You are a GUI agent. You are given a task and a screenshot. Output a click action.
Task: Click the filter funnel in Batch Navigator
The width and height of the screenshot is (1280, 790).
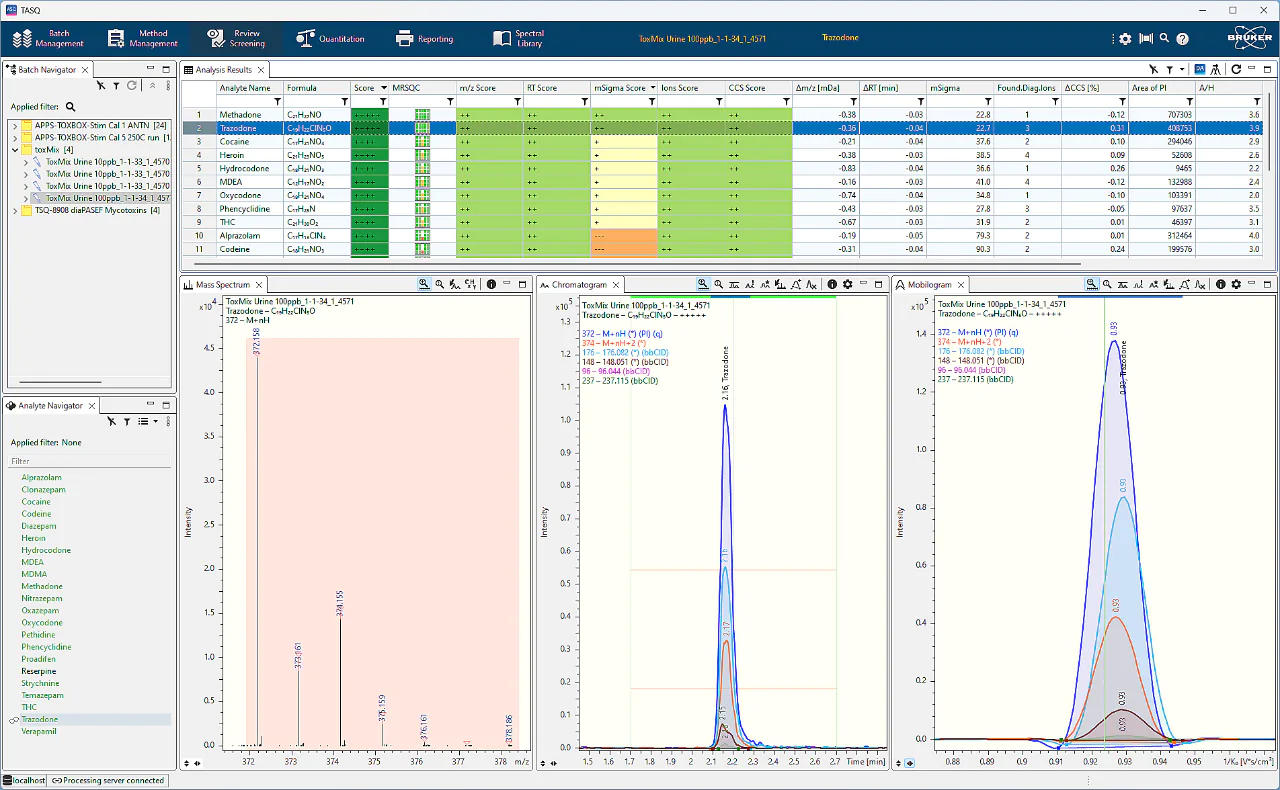point(116,86)
